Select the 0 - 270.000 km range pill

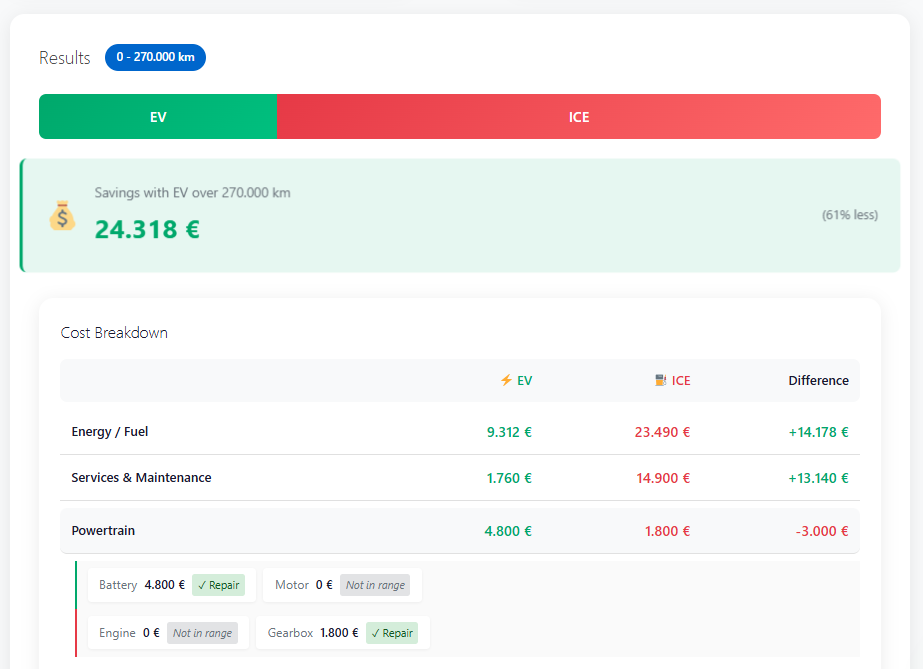tap(155, 57)
